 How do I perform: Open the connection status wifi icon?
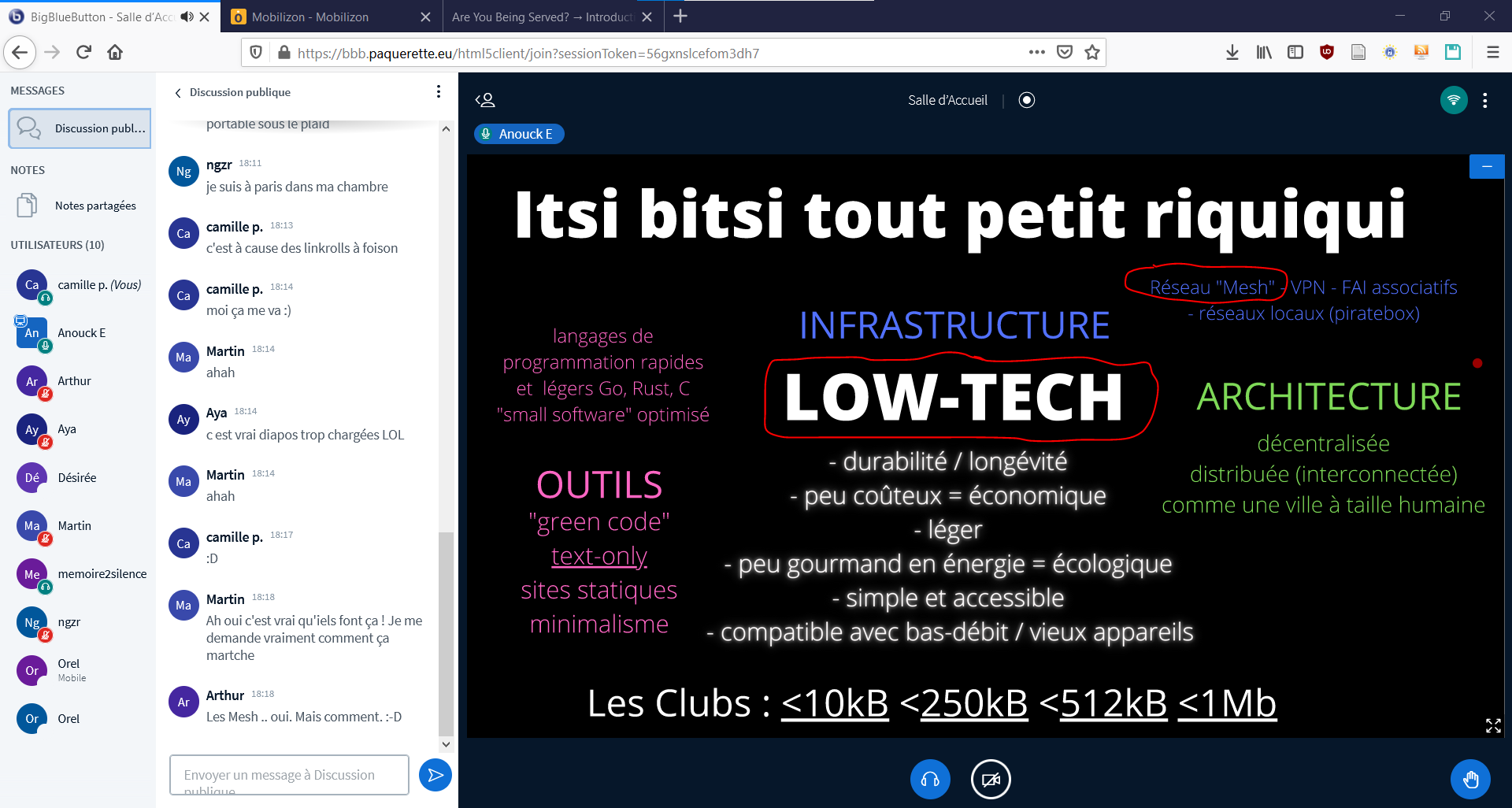pos(1453,100)
